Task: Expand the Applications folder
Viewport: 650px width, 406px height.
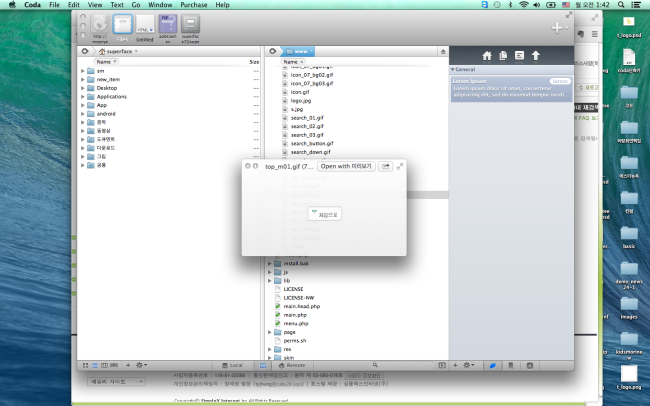Action: (x=83, y=96)
